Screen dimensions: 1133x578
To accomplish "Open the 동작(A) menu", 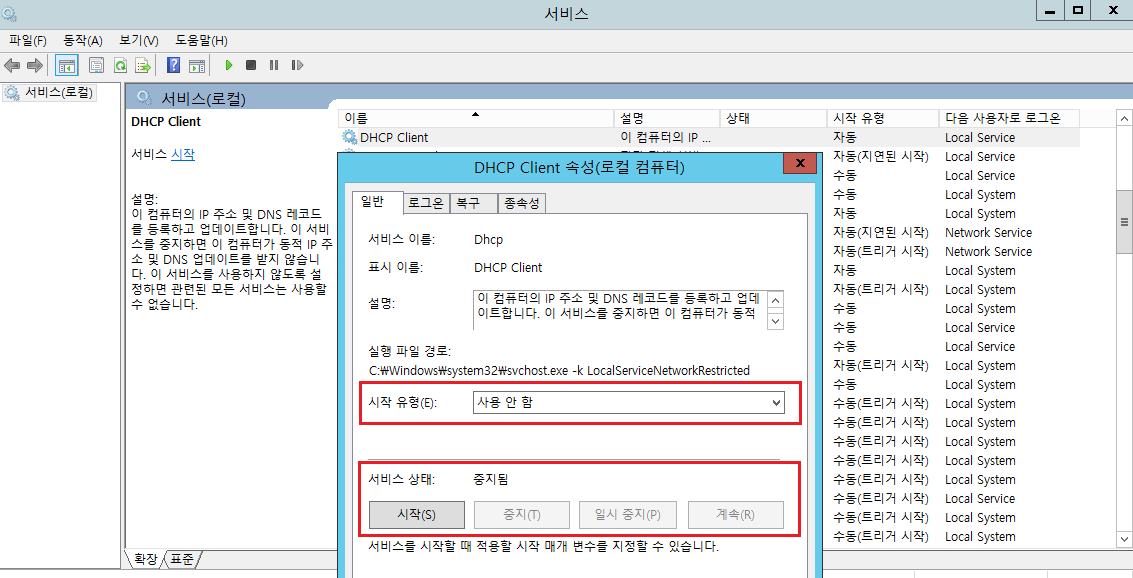I will coord(83,40).
